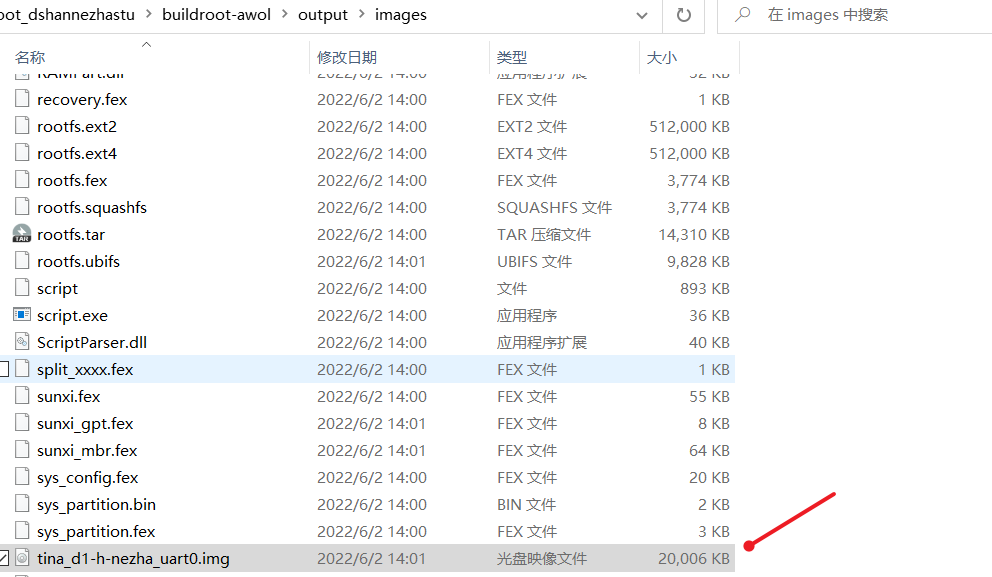Expand chevron before buildroot-awol breadcrumb
The height and width of the screenshot is (577, 992).
point(149,15)
